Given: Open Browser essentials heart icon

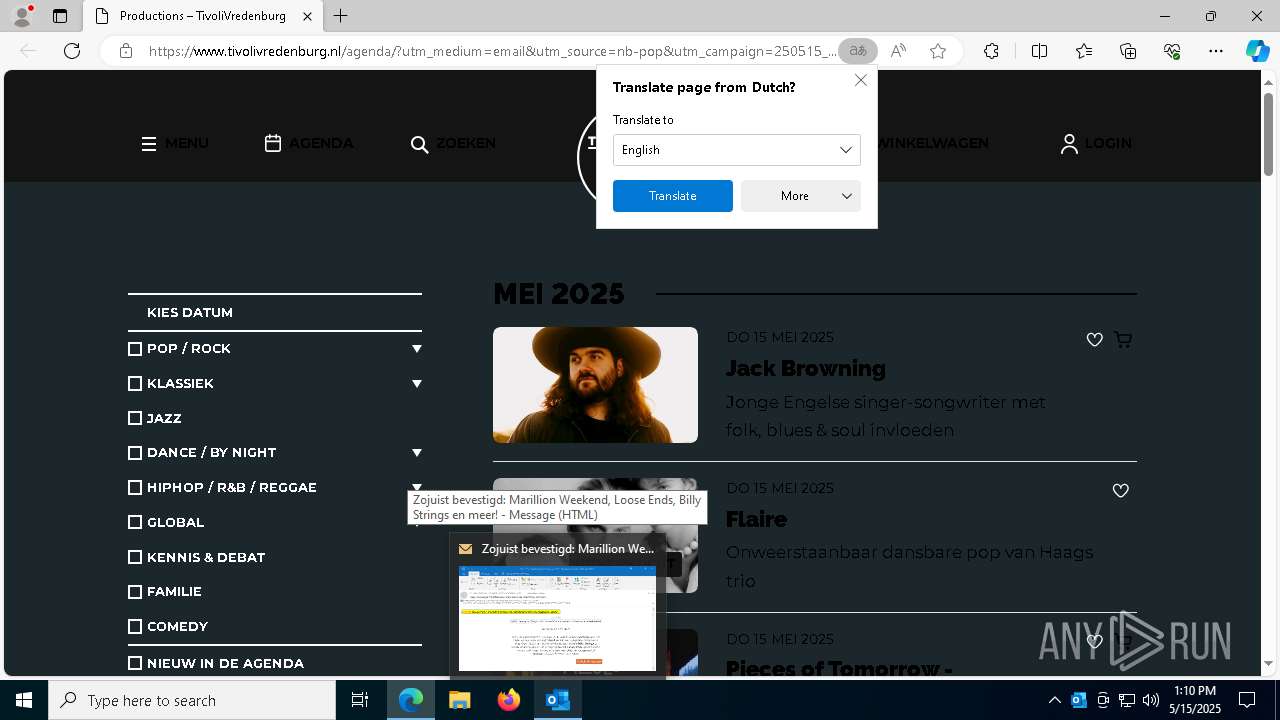Looking at the screenshot, I should [1172, 51].
